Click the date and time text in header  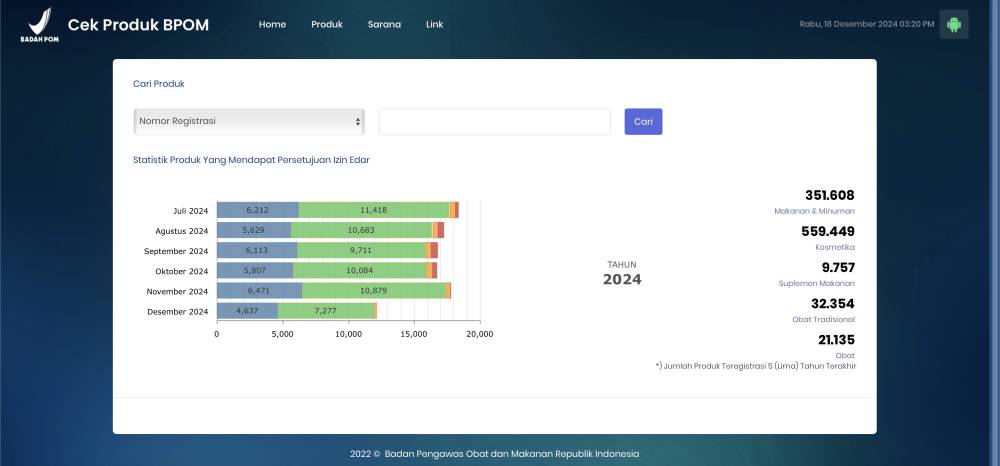coord(867,24)
